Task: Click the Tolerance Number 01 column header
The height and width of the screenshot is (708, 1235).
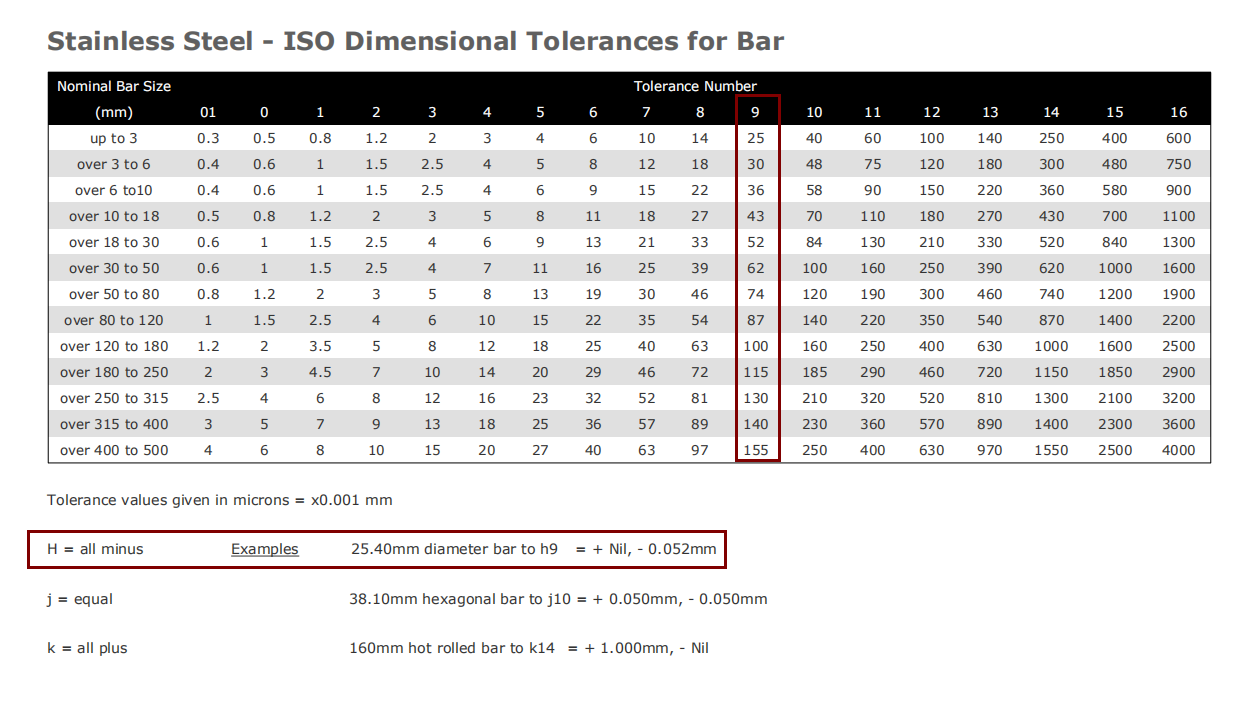Action: tap(208, 112)
